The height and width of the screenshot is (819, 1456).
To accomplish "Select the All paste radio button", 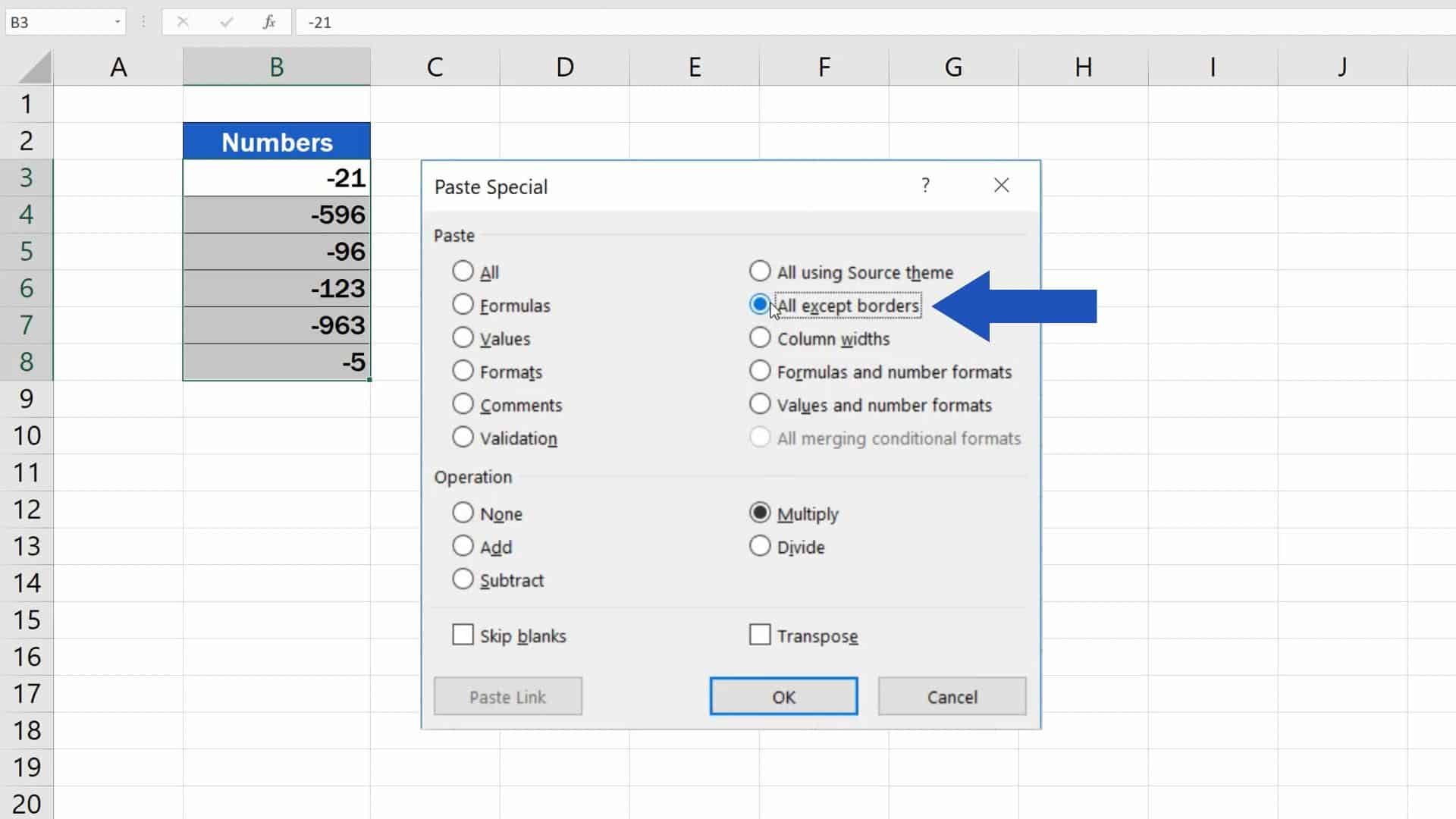I will point(463,271).
